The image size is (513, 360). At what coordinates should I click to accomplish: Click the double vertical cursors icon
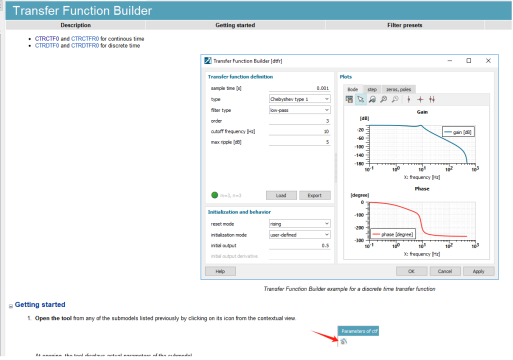pos(432,99)
